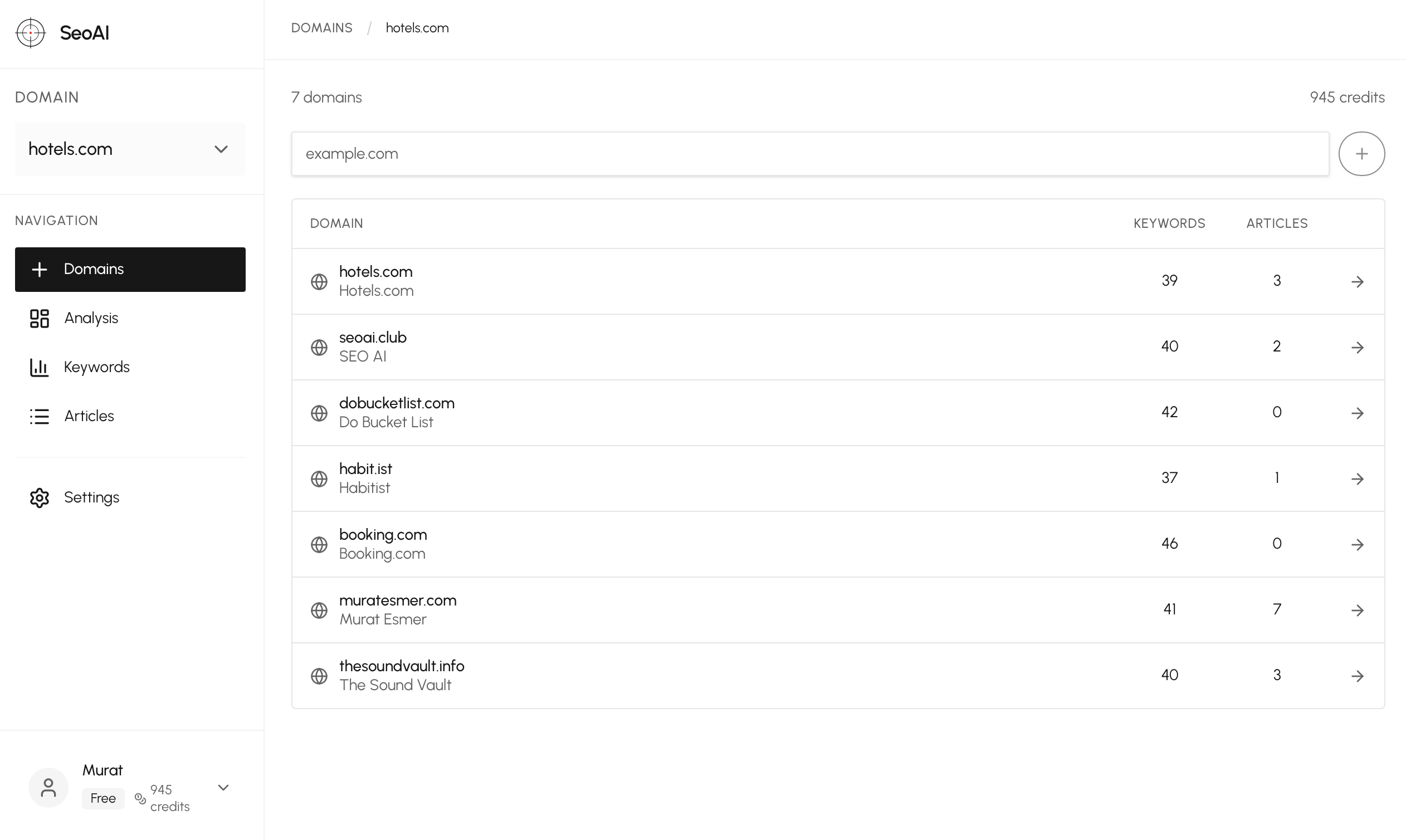Open Settings via the gear icon
This screenshot has height=840, width=1406.
[x=39, y=497]
